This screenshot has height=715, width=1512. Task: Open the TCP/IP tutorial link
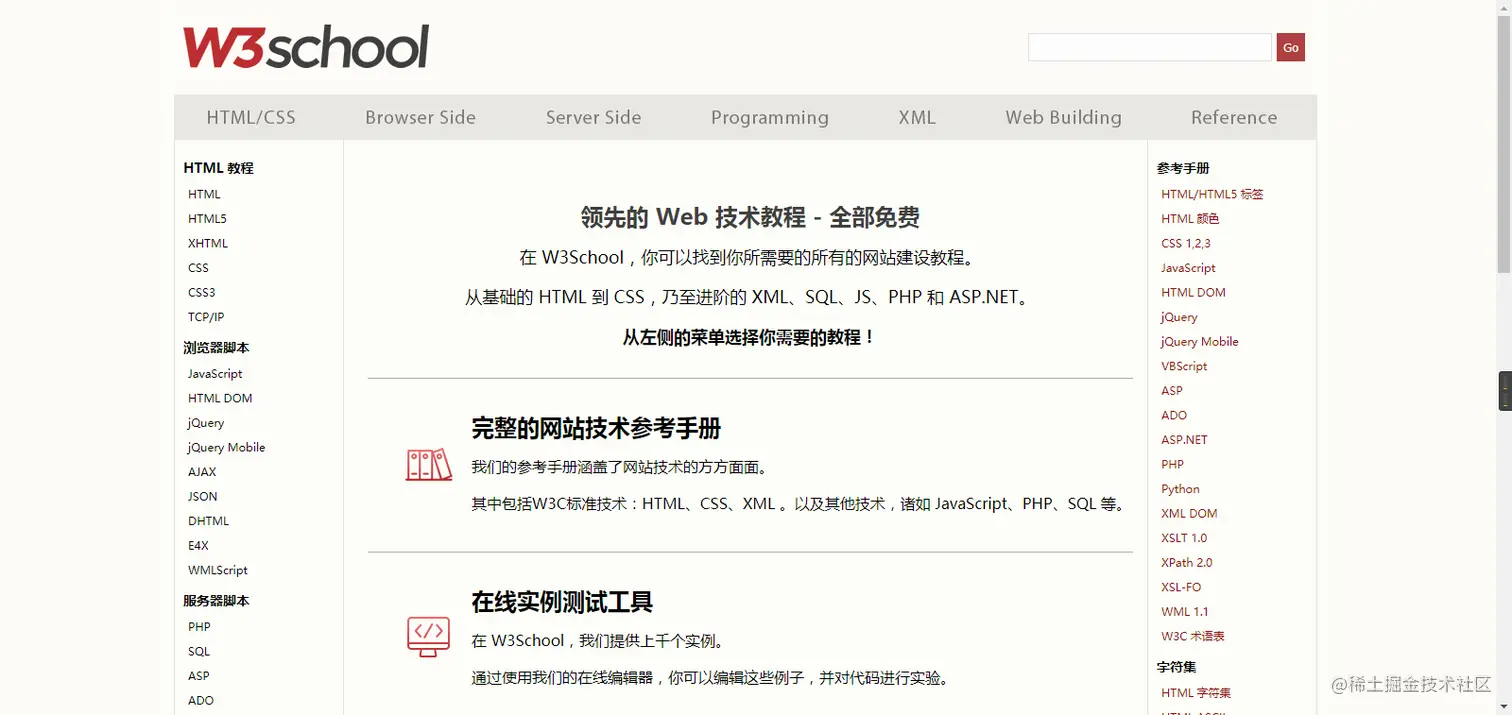click(205, 317)
